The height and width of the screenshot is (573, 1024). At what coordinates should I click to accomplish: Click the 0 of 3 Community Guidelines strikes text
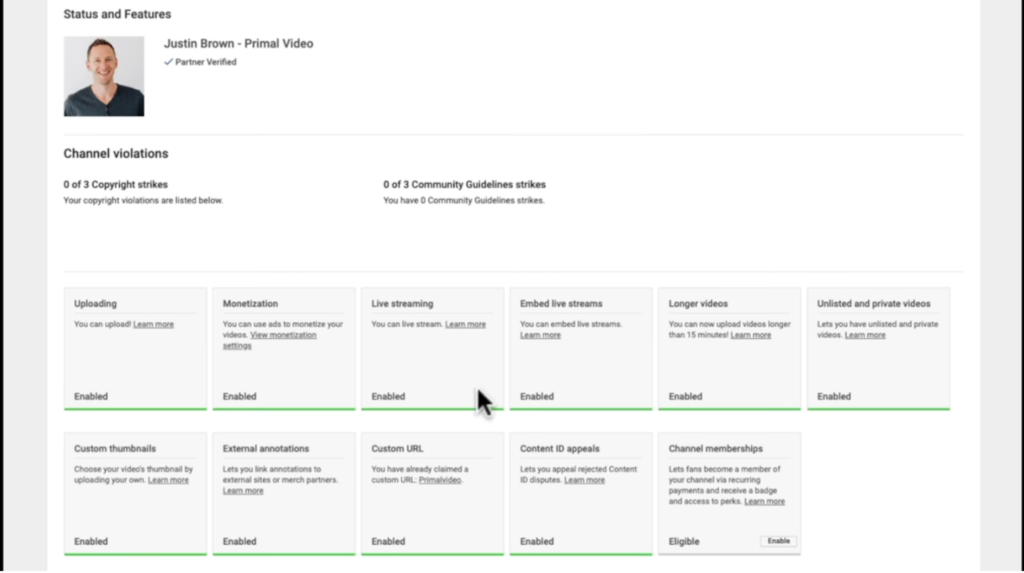(464, 185)
